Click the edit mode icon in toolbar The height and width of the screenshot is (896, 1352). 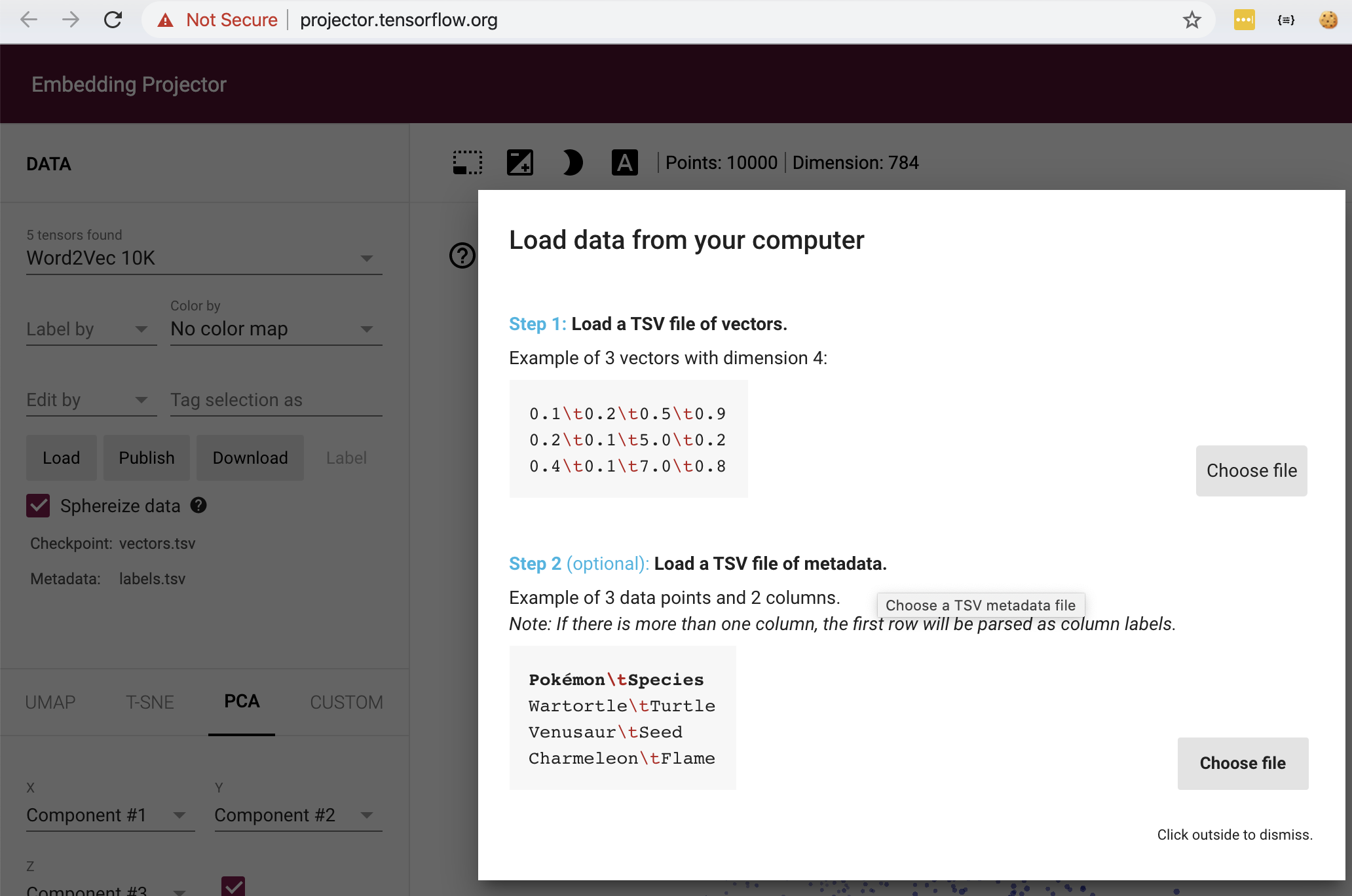[519, 162]
